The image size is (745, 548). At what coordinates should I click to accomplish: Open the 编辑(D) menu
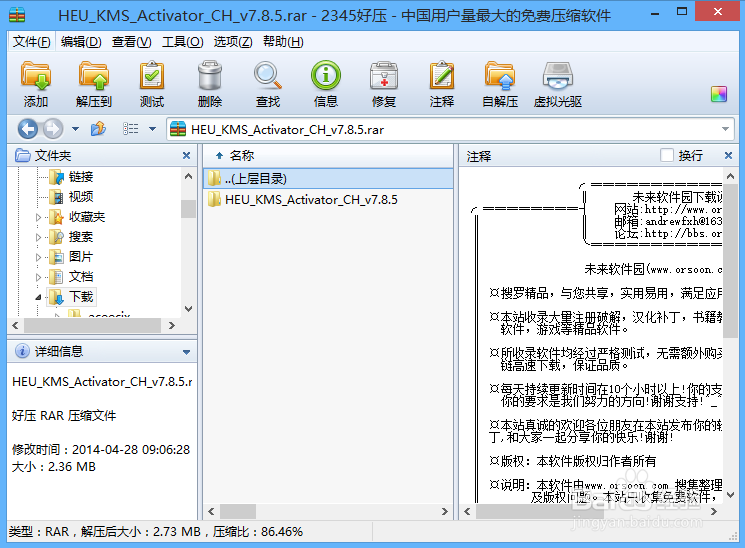point(81,42)
